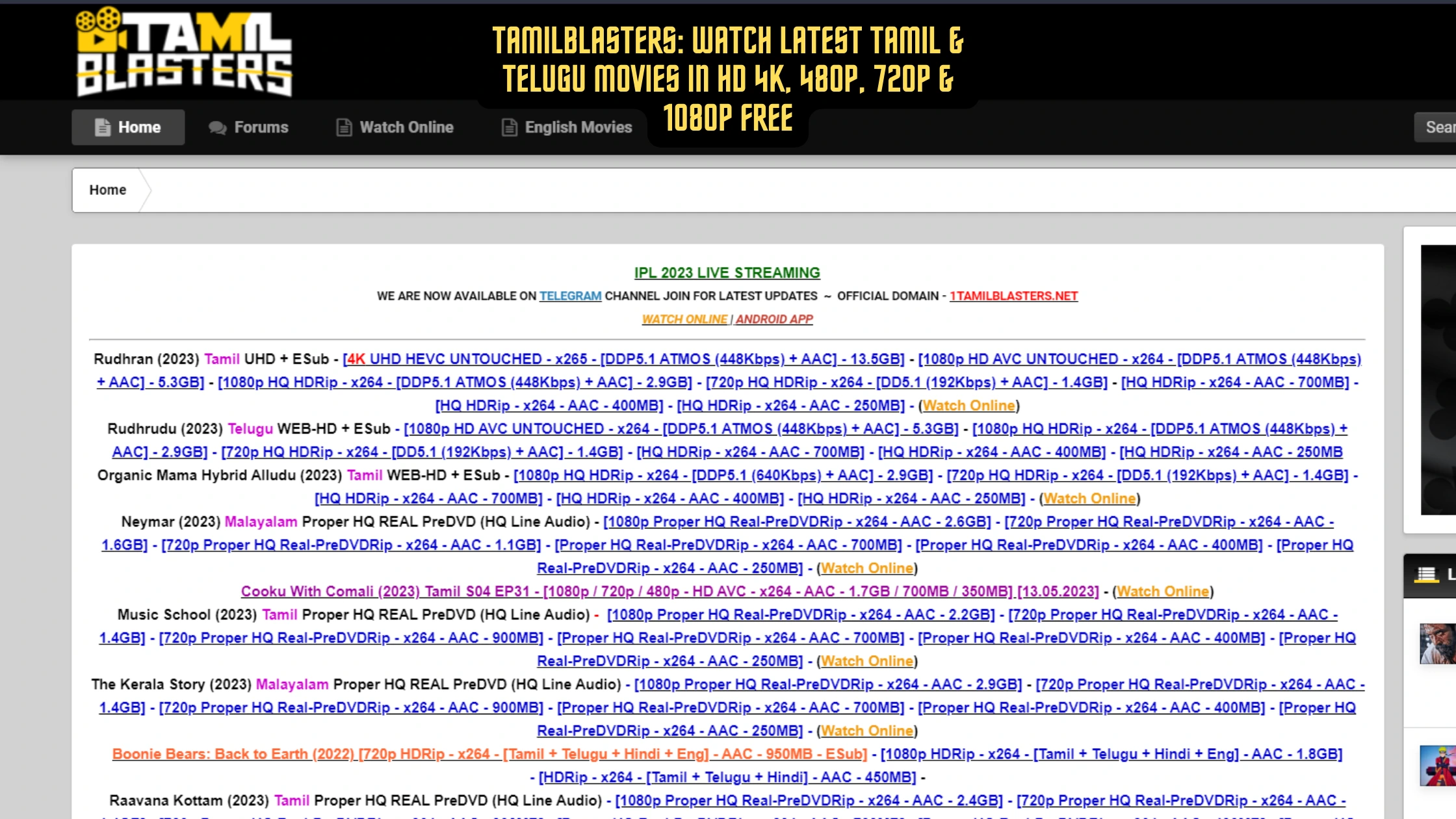Click Watch Online for Music School
1456x819 pixels.
point(866,662)
